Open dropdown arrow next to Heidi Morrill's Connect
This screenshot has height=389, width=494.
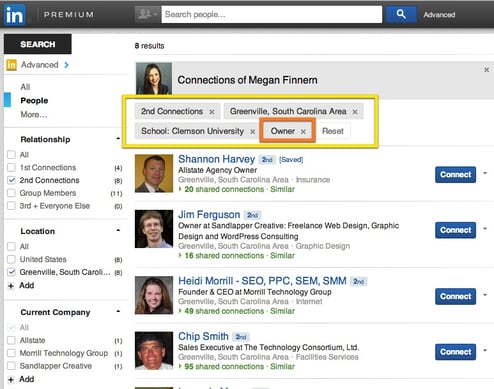tap(485, 295)
